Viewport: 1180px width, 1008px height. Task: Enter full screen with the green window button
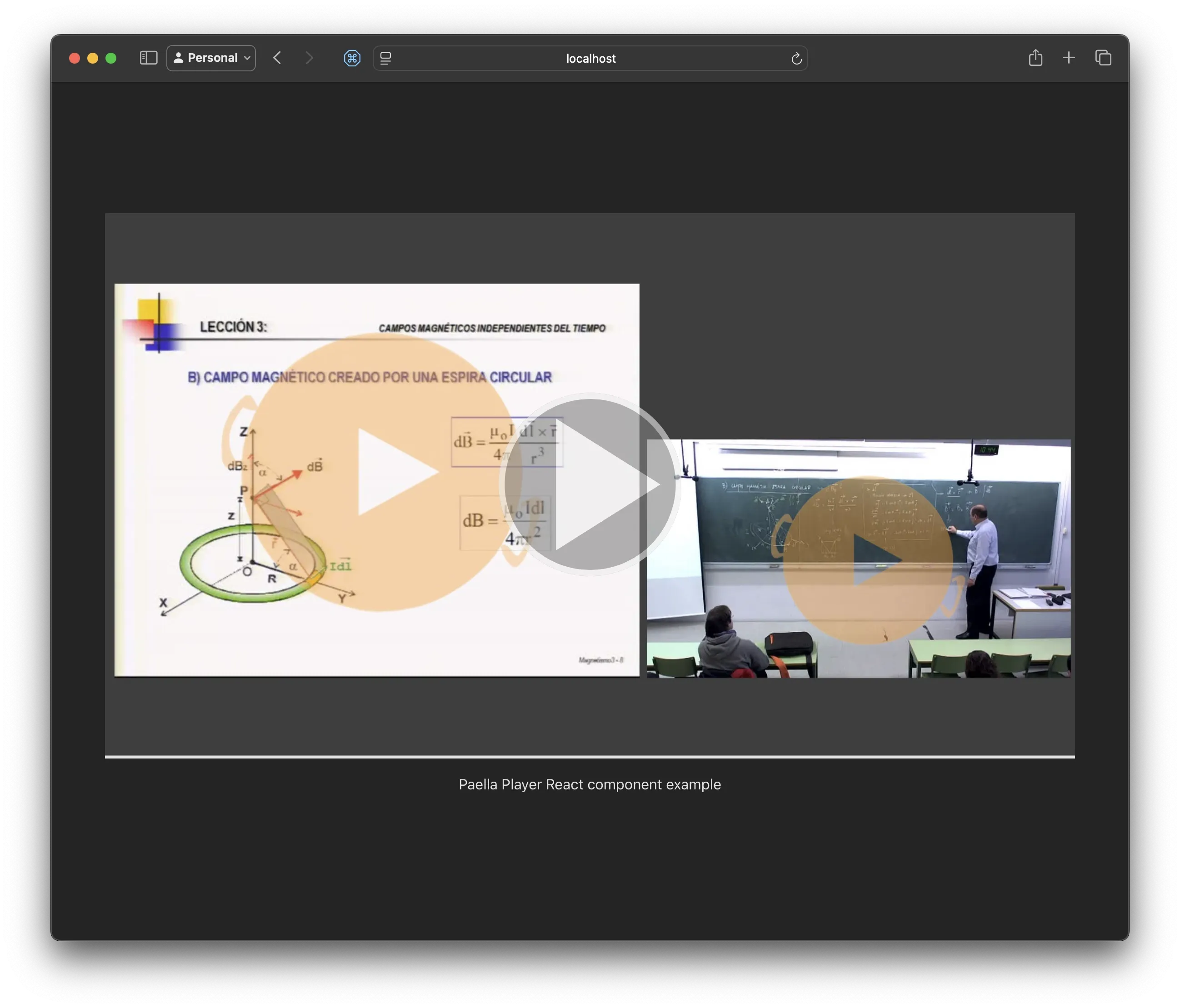pyautogui.click(x=112, y=58)
